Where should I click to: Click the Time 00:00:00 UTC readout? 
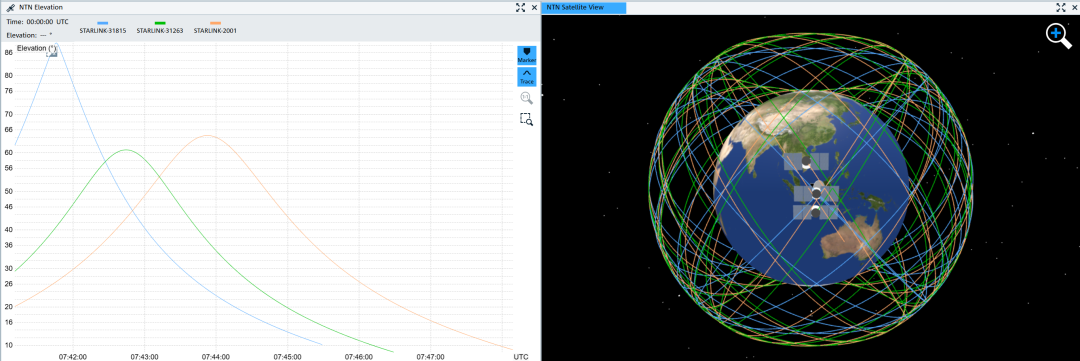click(x=37, y=22)
